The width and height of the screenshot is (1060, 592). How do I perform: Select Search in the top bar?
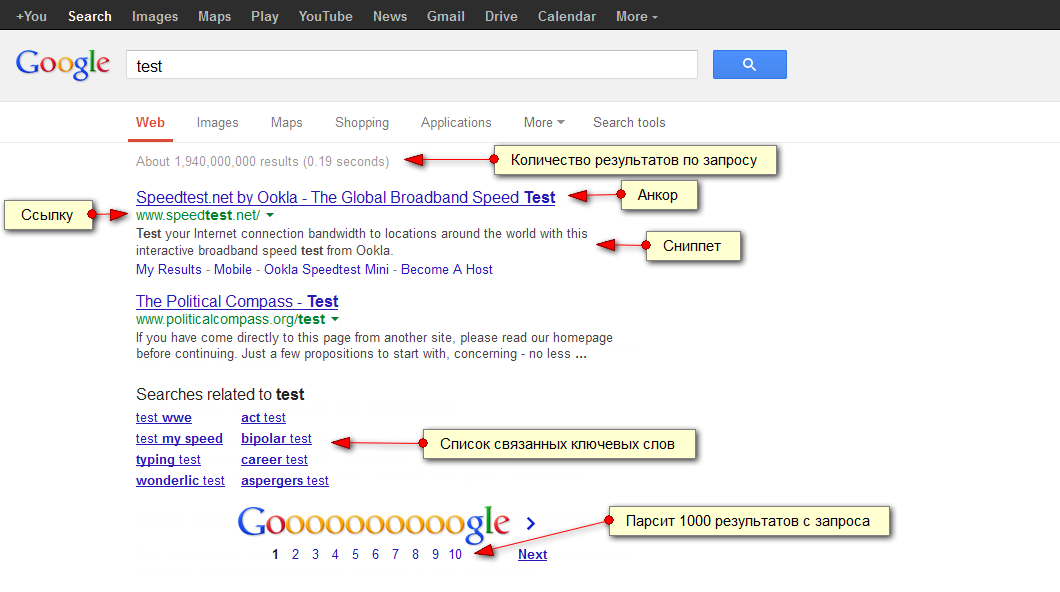coord(89,16)
